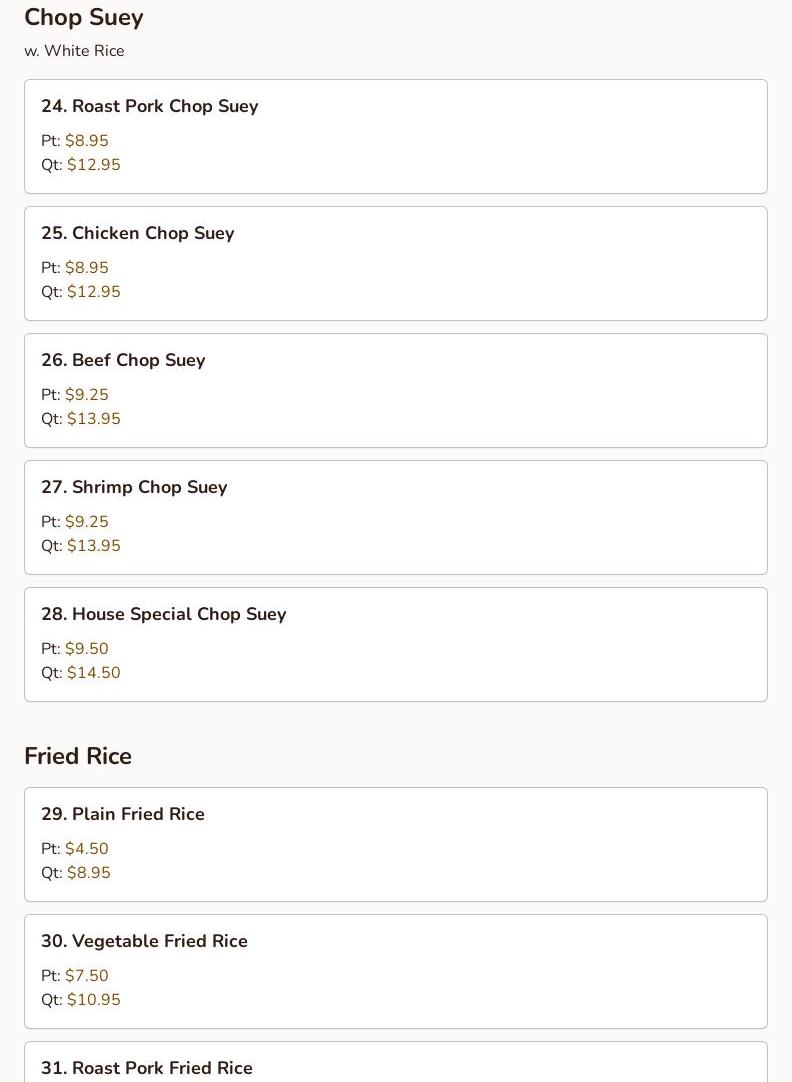Click Roast Pork Chop Suey pint price $8.95
Image resolution: width=792 pixels, height=1082 pixels.
pos(87,140)
